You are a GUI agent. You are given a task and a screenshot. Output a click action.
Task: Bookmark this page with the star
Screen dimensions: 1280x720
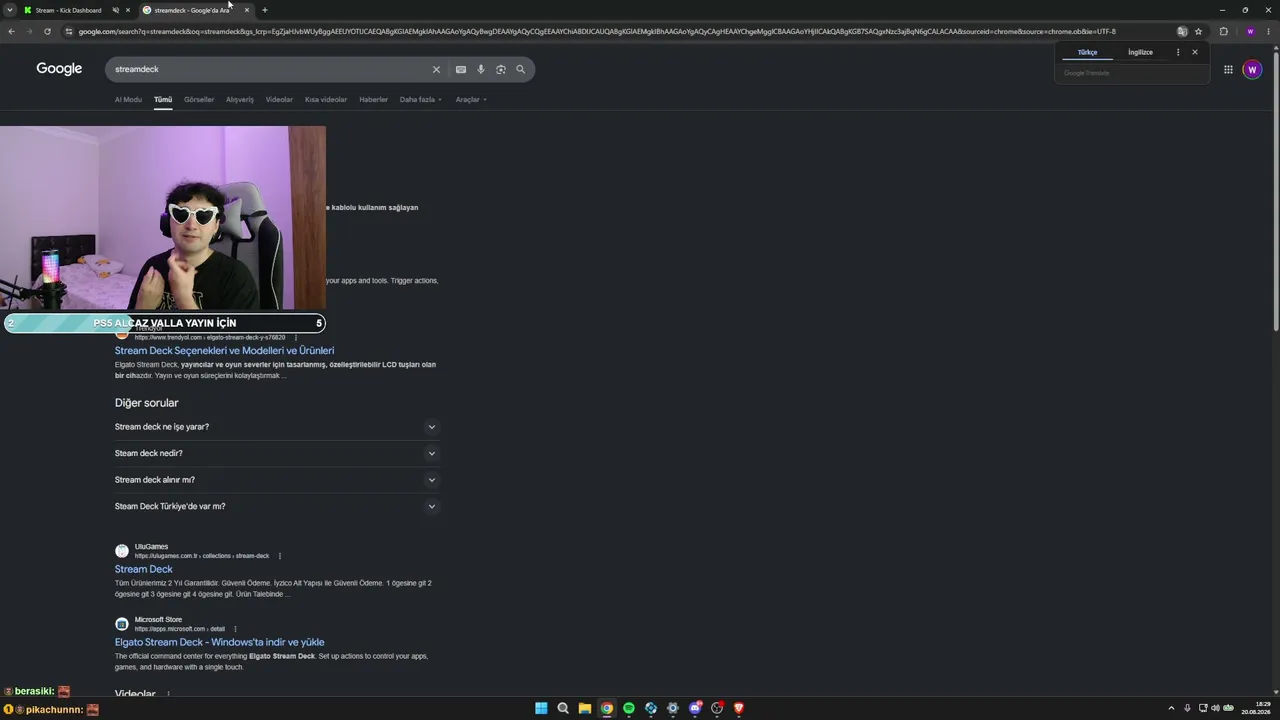click(x=1198, y=31)
